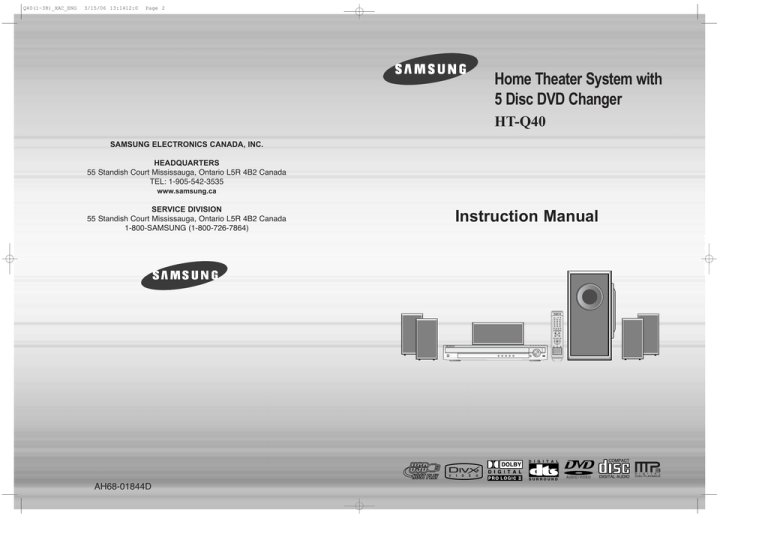Click the MP3 logo
This screenshot has height=543, width=768.
tap(648, 469)
